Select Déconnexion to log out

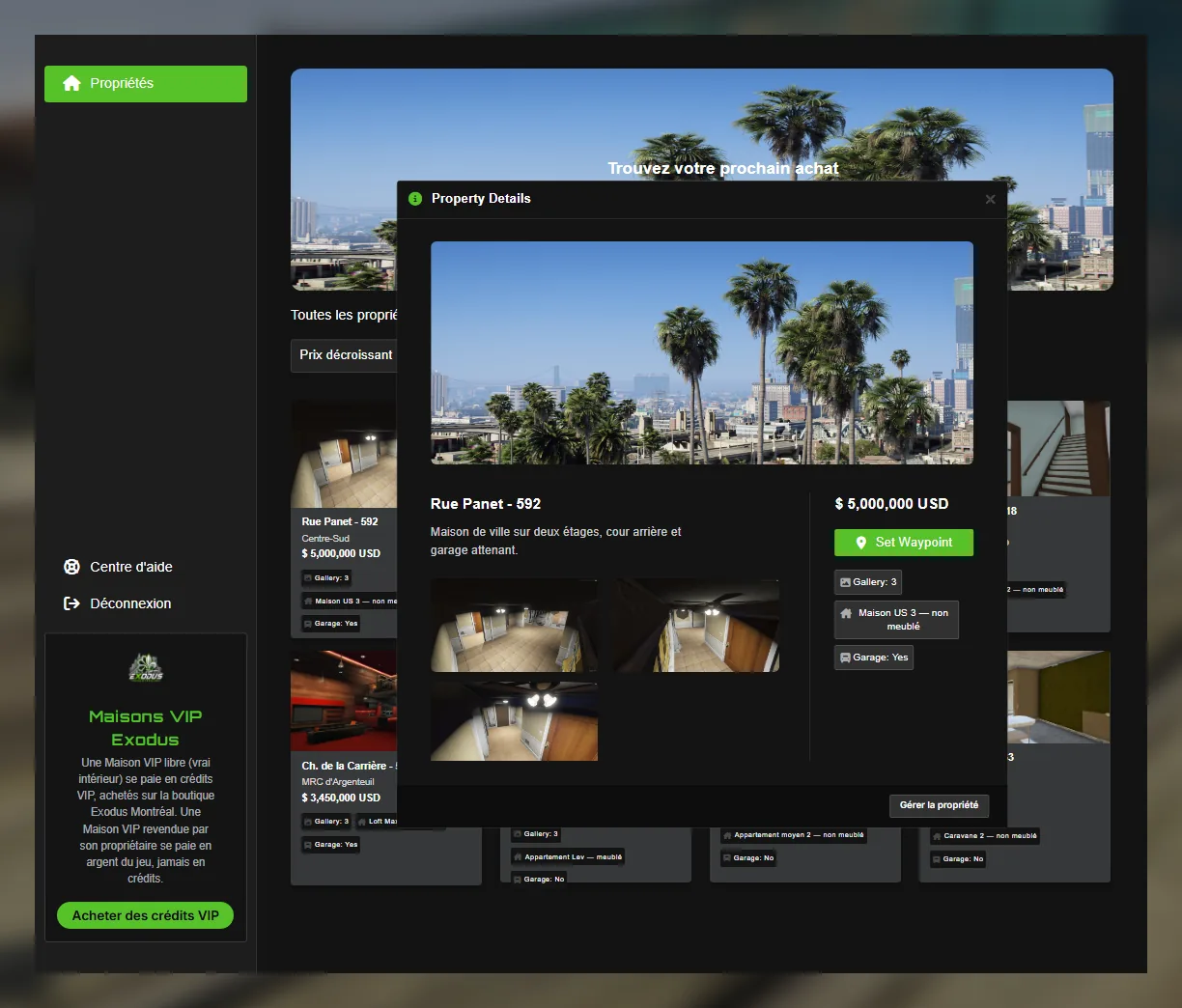(117, 603)
